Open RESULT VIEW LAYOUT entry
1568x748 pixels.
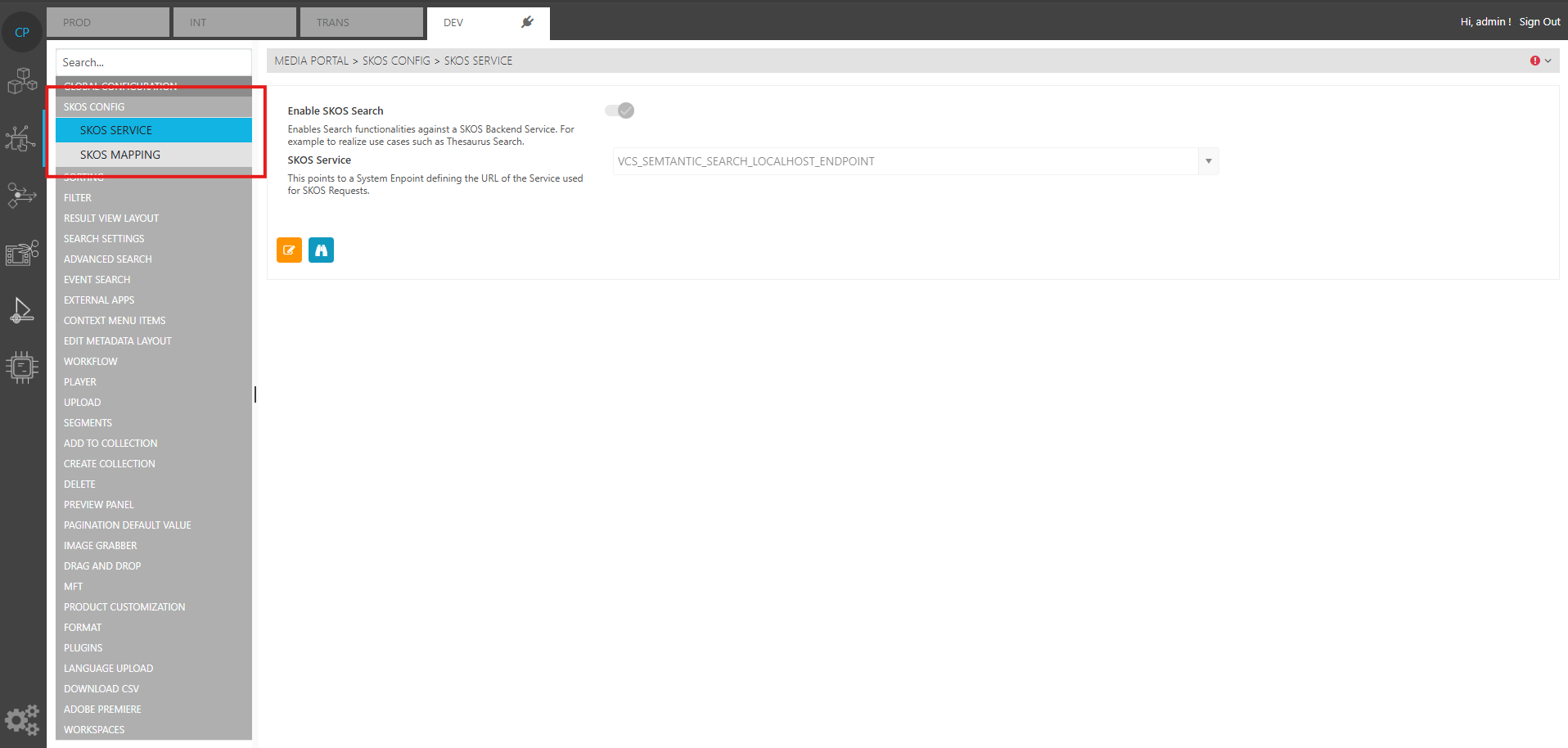coord(154,219)
